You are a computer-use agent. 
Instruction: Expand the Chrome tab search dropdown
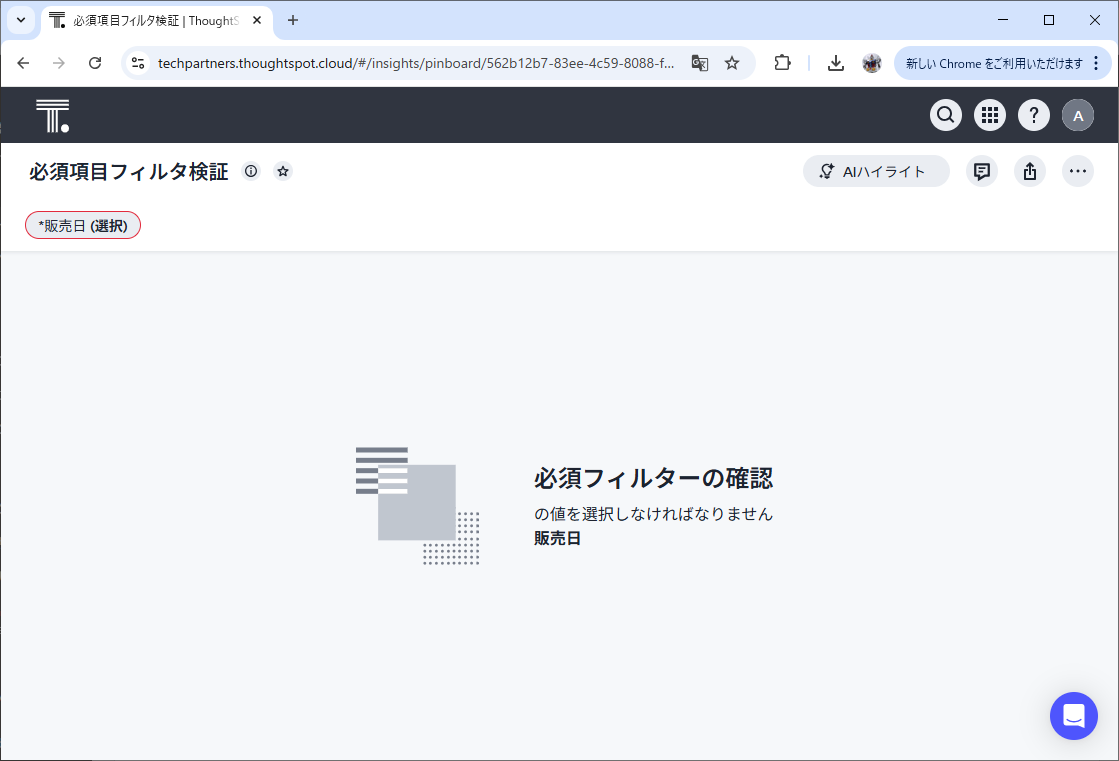coord(21,20)
